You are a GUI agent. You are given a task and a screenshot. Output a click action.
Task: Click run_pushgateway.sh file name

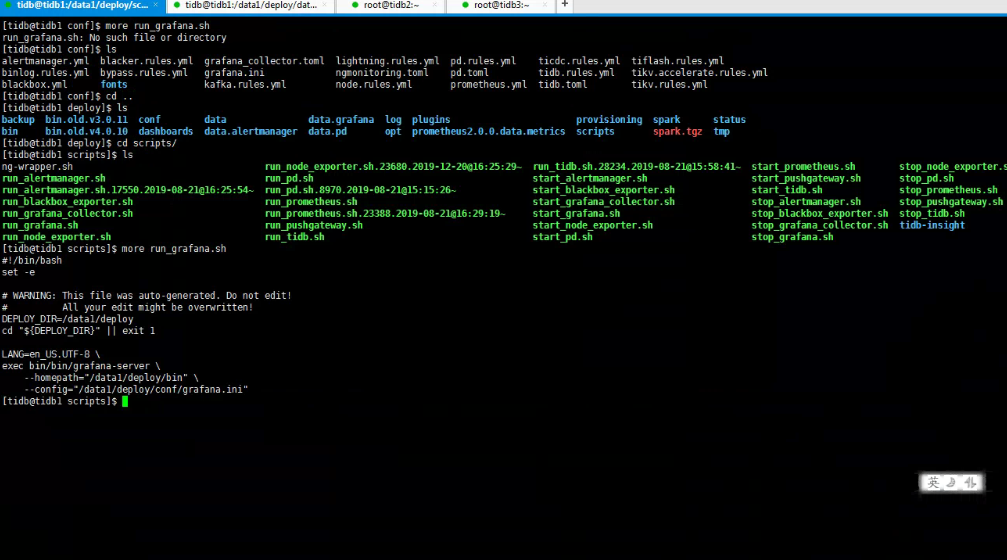coord(313,225)
